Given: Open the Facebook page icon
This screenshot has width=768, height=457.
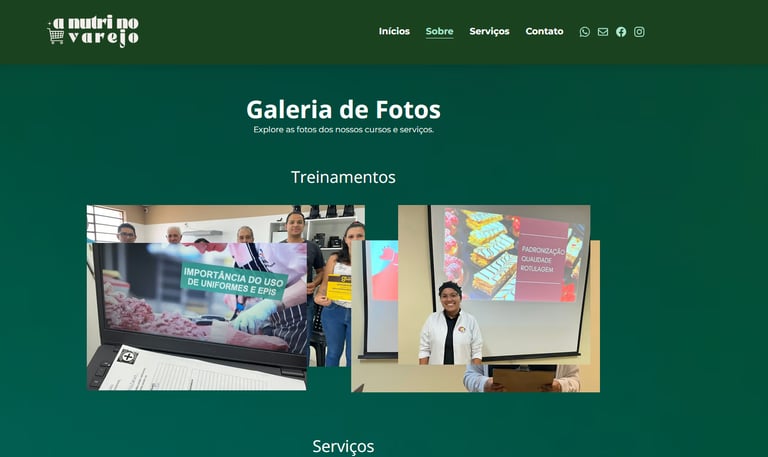Looking at the screenshot, I should coord(621,32).
